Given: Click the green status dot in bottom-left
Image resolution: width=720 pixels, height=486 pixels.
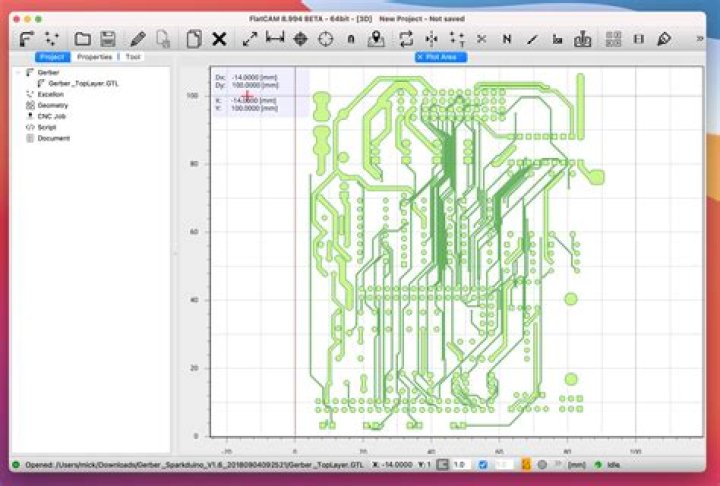Looking at the screenshot, I should (x=16, y=465).
